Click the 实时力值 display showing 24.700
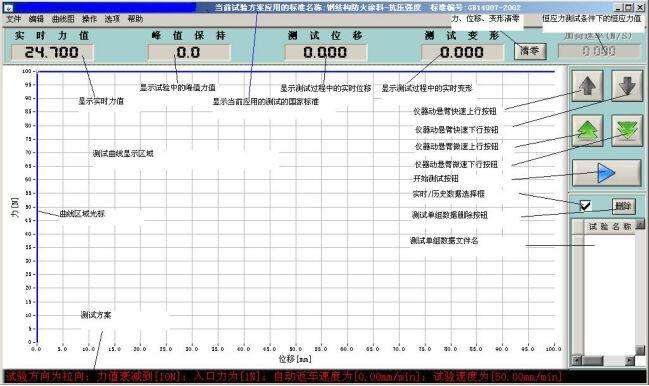The width and height of the screenshot is (649, 386). [x=52, y=53]
